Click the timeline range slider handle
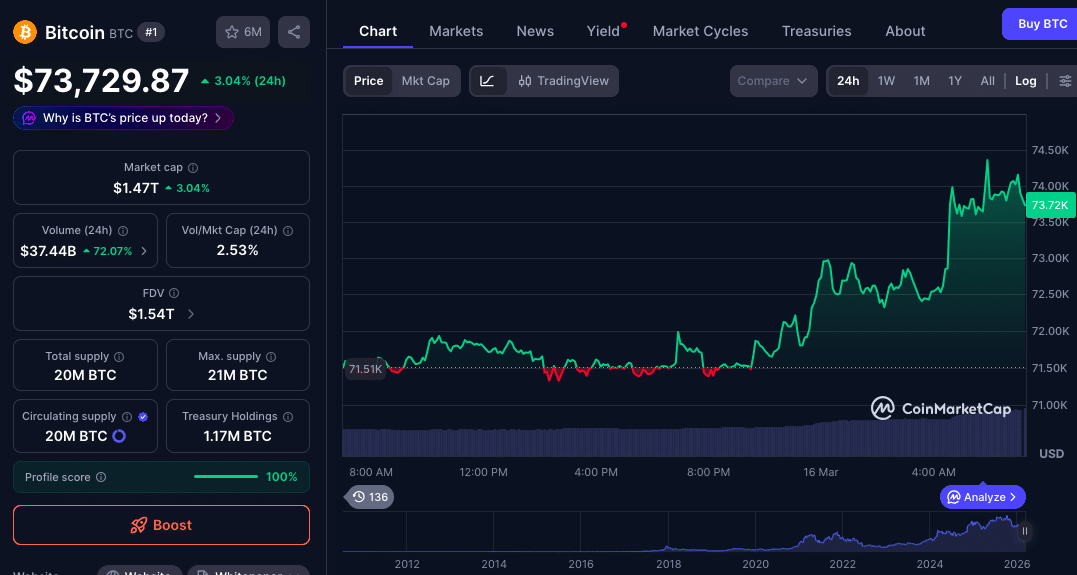 pos(1024,531)
